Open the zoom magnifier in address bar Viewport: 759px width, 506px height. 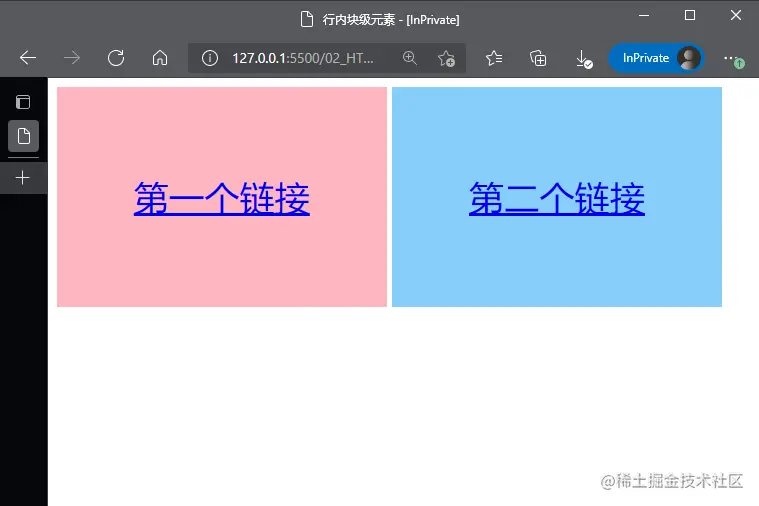[x=410, y=58]
